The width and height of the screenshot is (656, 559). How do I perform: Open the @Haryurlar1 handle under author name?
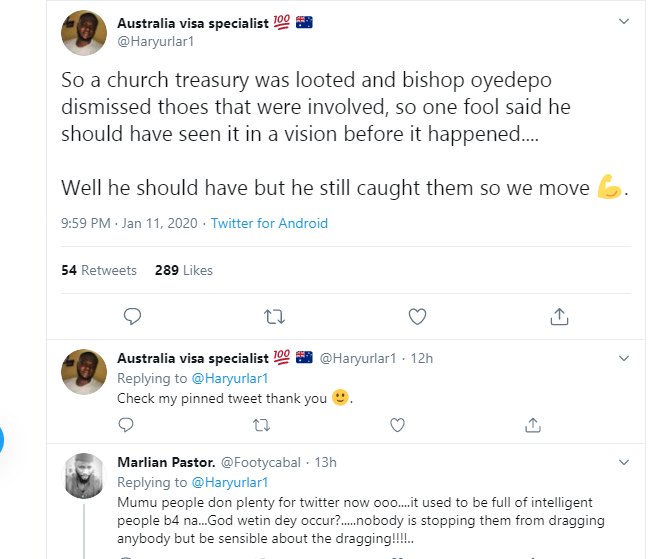pyautogui.click(x=157, y=43)
